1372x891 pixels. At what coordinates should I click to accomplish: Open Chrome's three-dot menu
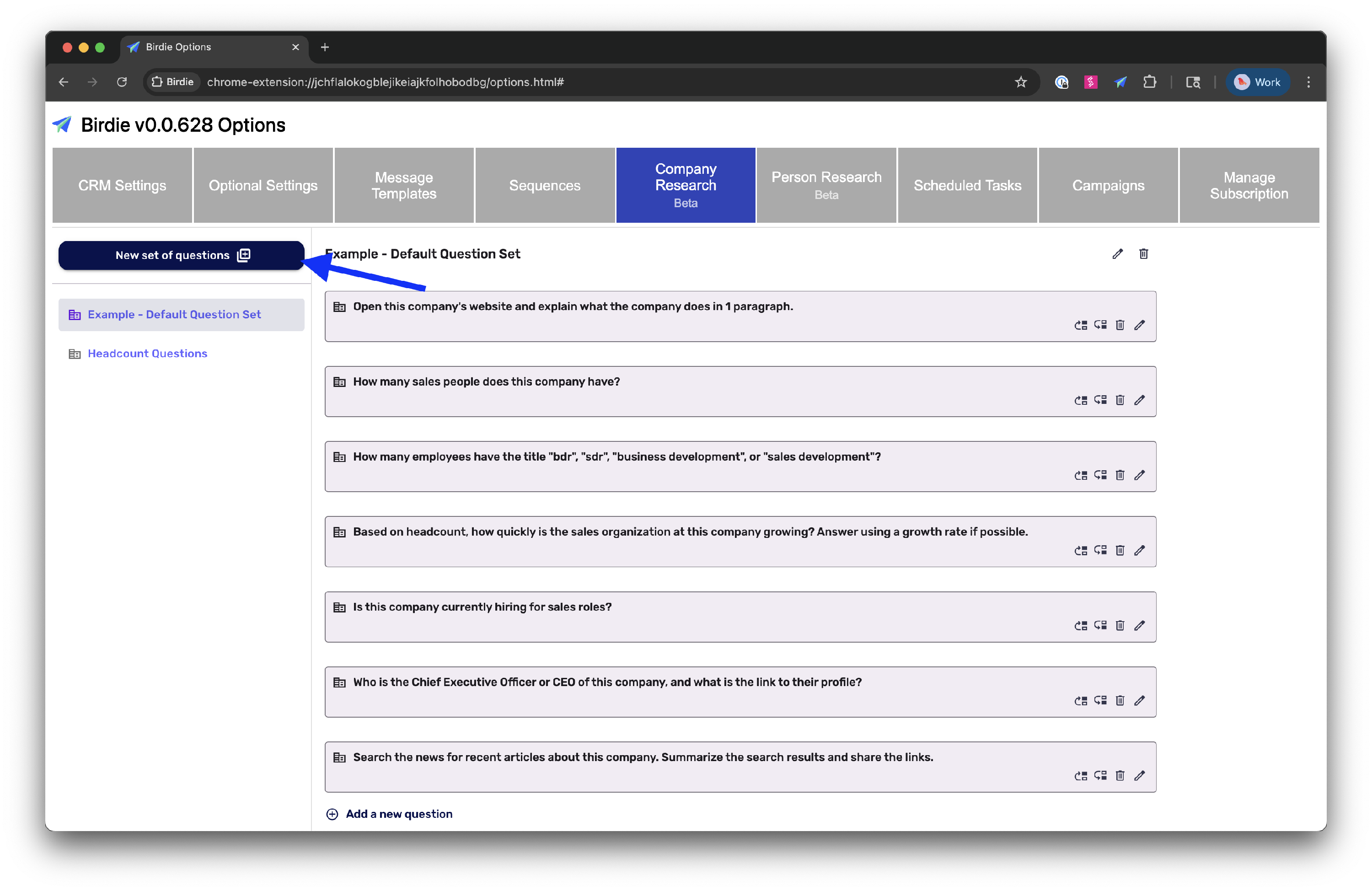pos(1308,82)
